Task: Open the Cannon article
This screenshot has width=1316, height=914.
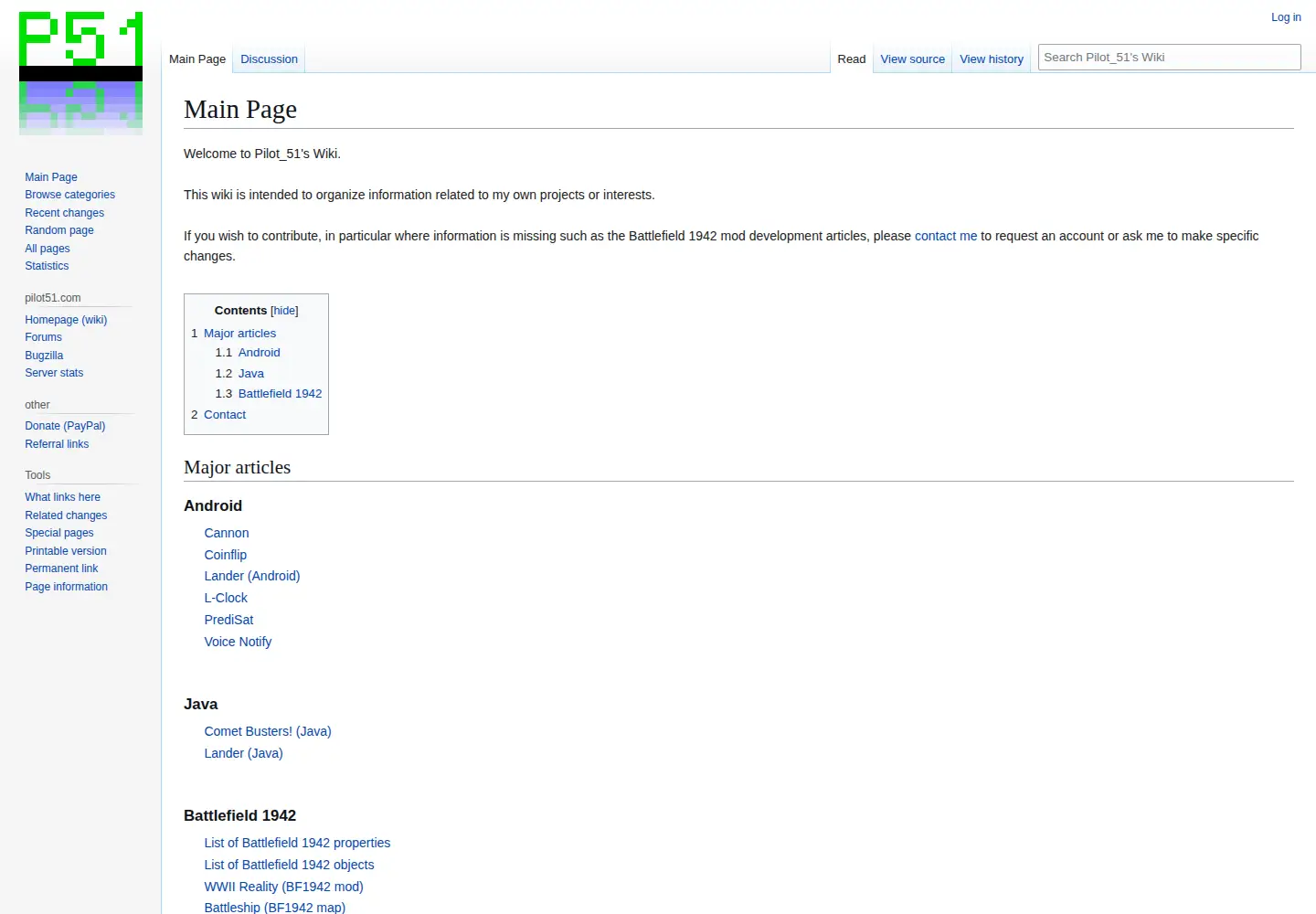Action: 227,533
